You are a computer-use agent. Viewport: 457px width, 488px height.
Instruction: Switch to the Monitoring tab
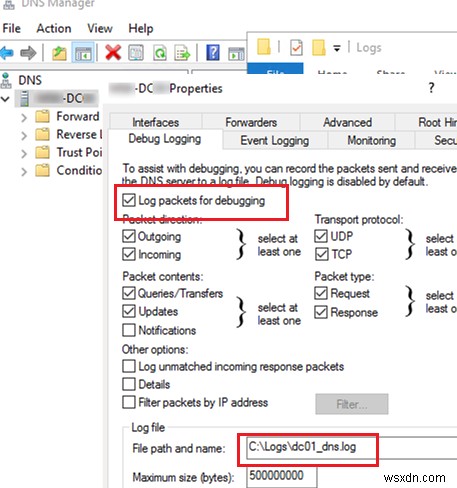pyautogui.click(x=371, y=140)
